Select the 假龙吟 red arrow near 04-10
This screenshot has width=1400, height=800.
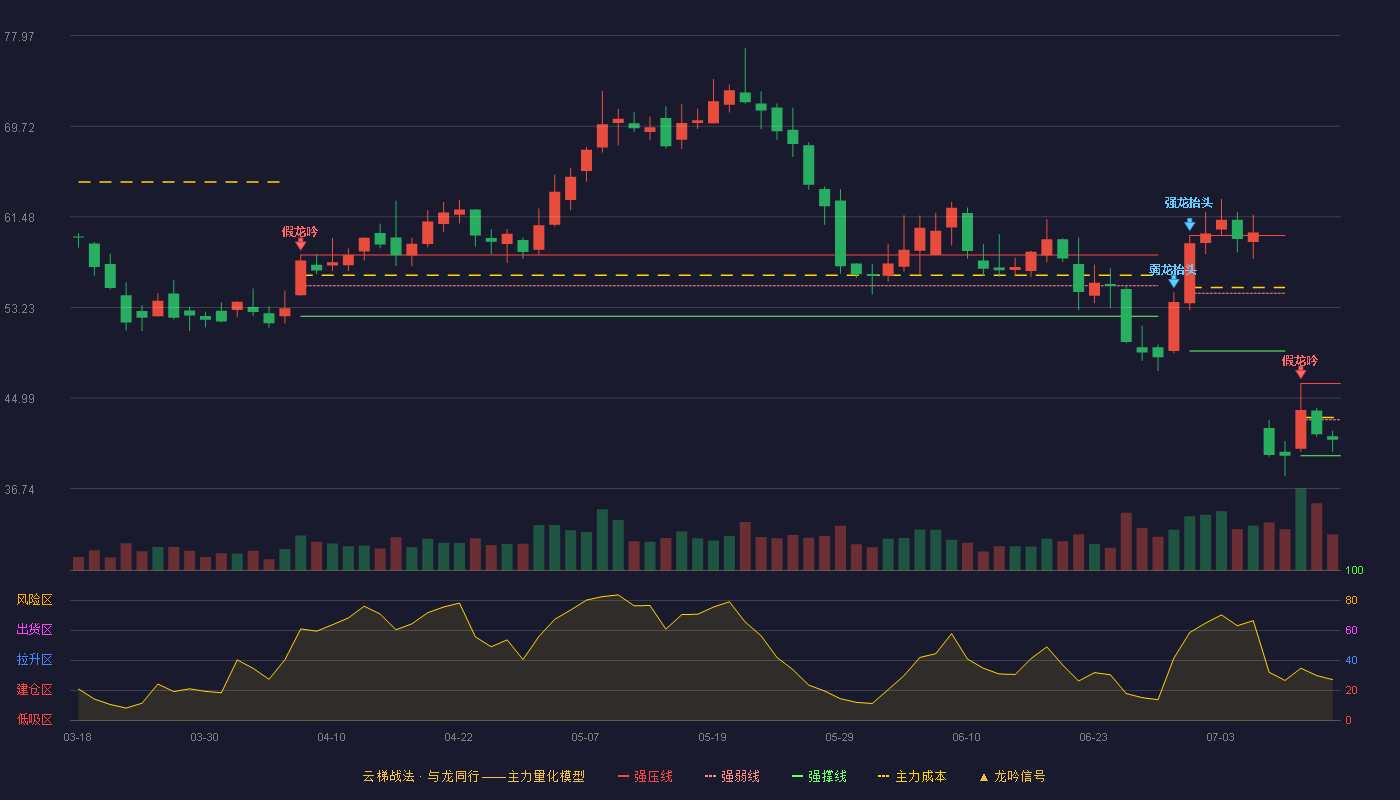[300, 243]
